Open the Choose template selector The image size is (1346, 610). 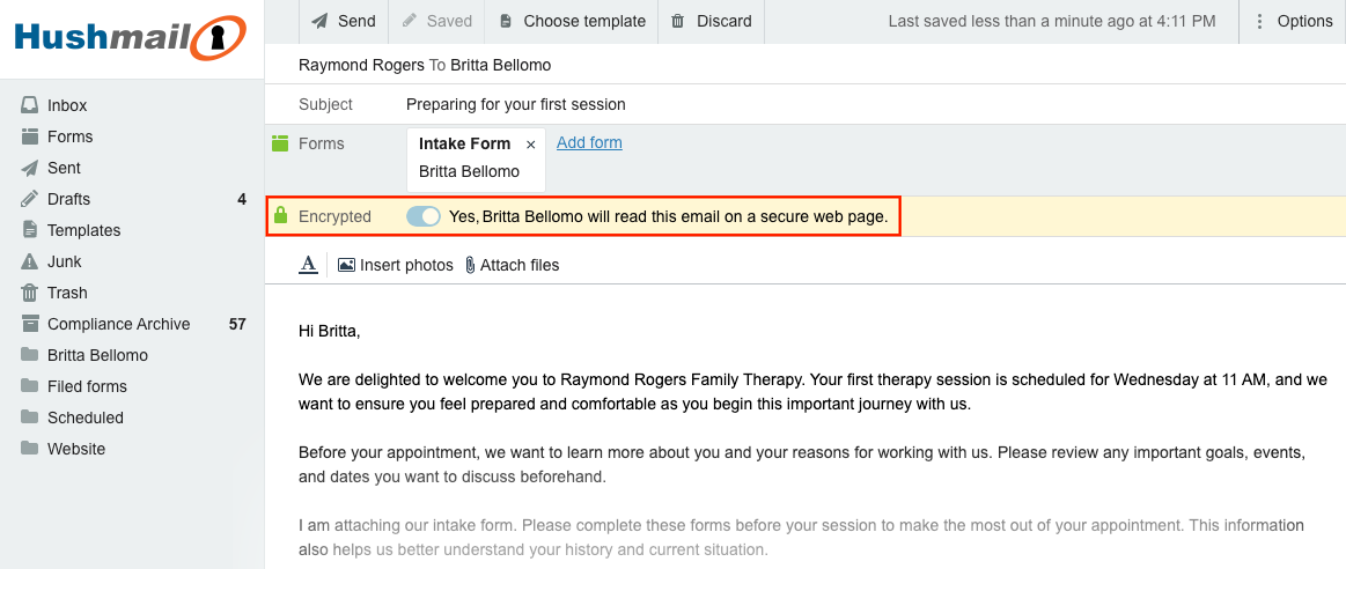(x=571, y=20)
